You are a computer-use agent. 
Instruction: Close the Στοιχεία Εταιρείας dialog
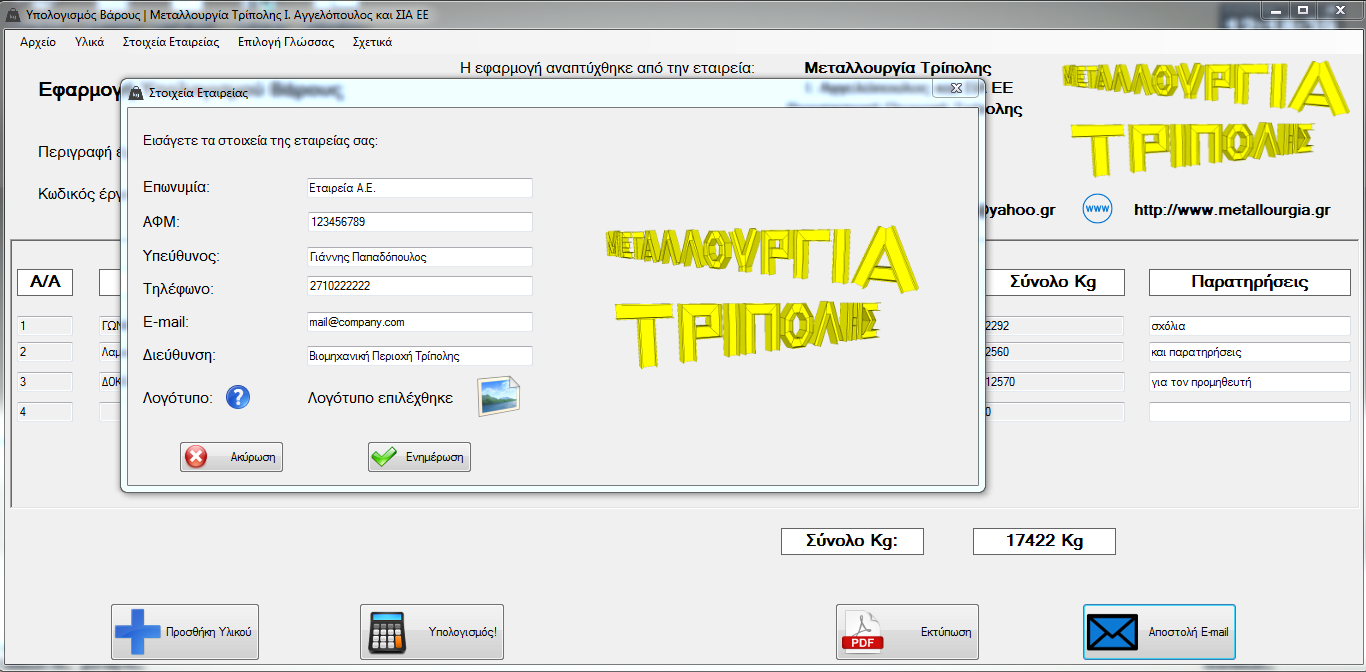tap(955, 89)
